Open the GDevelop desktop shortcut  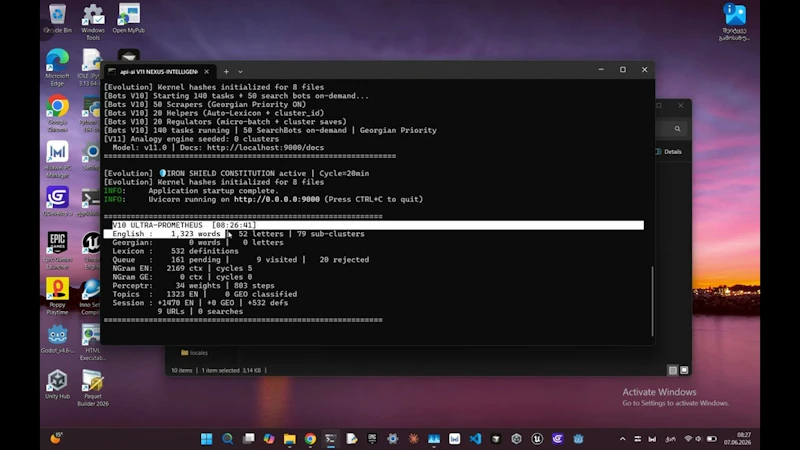coord(57,202)
